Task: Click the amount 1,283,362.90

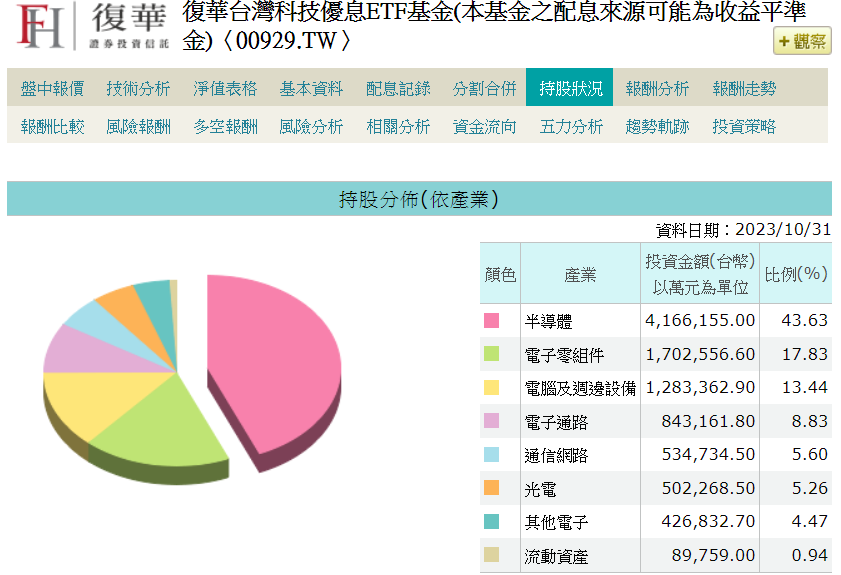Action: (700, 387)
